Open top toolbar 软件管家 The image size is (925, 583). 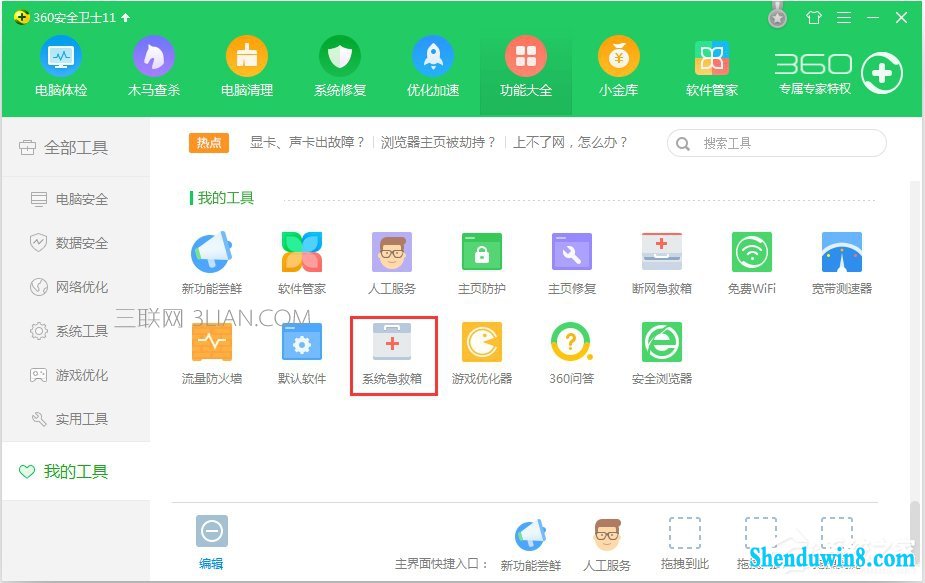[712, 67]
